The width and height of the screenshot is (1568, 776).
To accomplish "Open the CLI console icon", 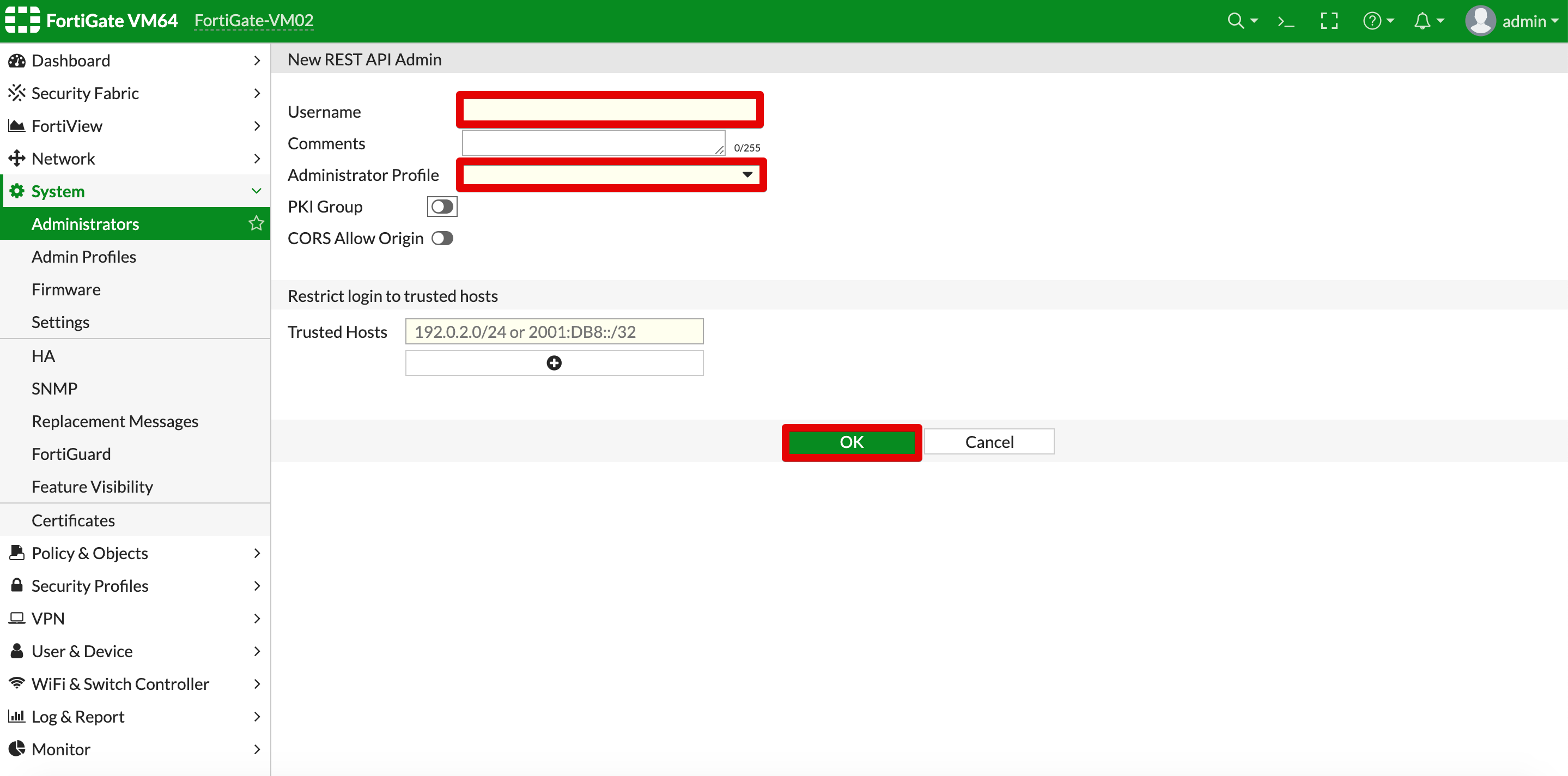I will [x=1286, y=21].
